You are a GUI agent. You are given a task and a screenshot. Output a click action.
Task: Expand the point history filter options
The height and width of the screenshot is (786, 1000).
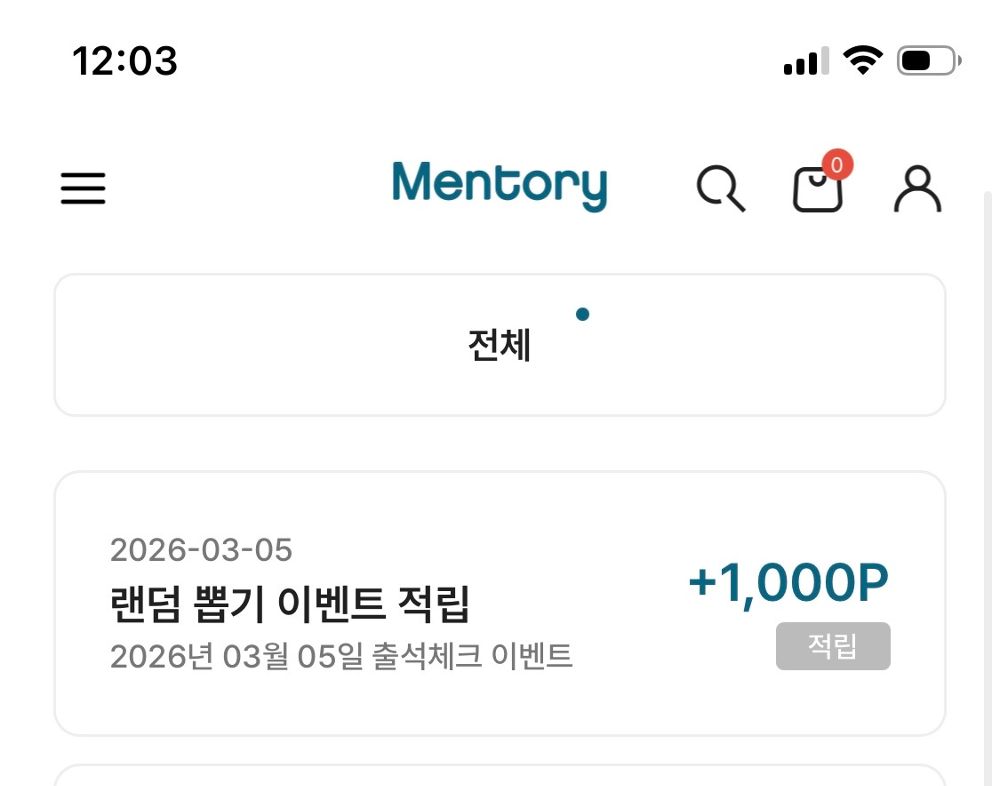(500, 344)
